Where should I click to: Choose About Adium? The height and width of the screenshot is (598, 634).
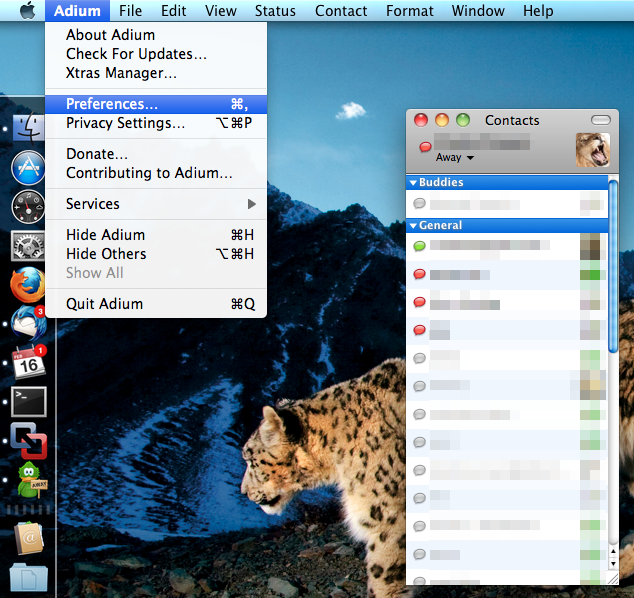[x=156, y=35]
